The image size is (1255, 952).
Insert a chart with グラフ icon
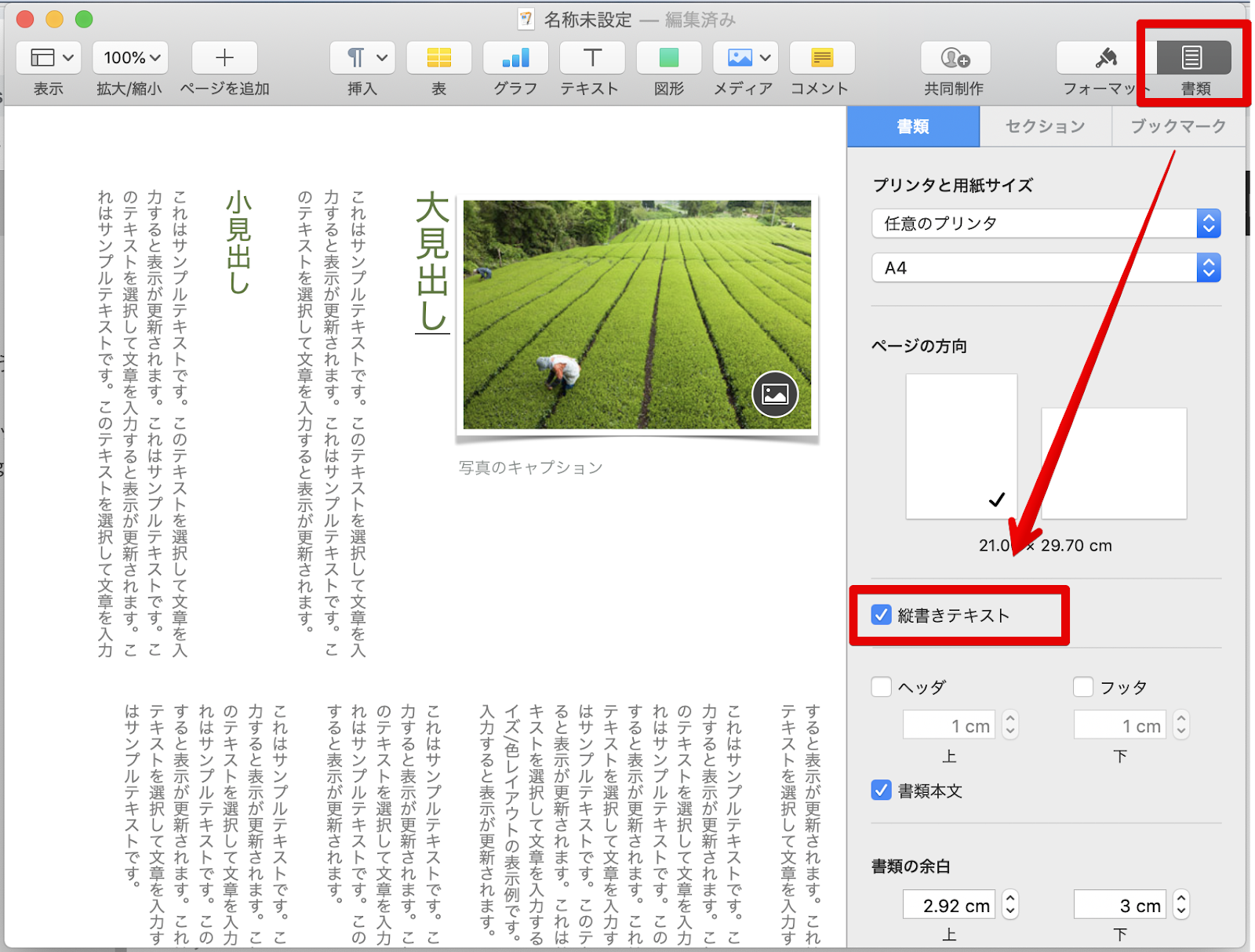coord(515,58)
